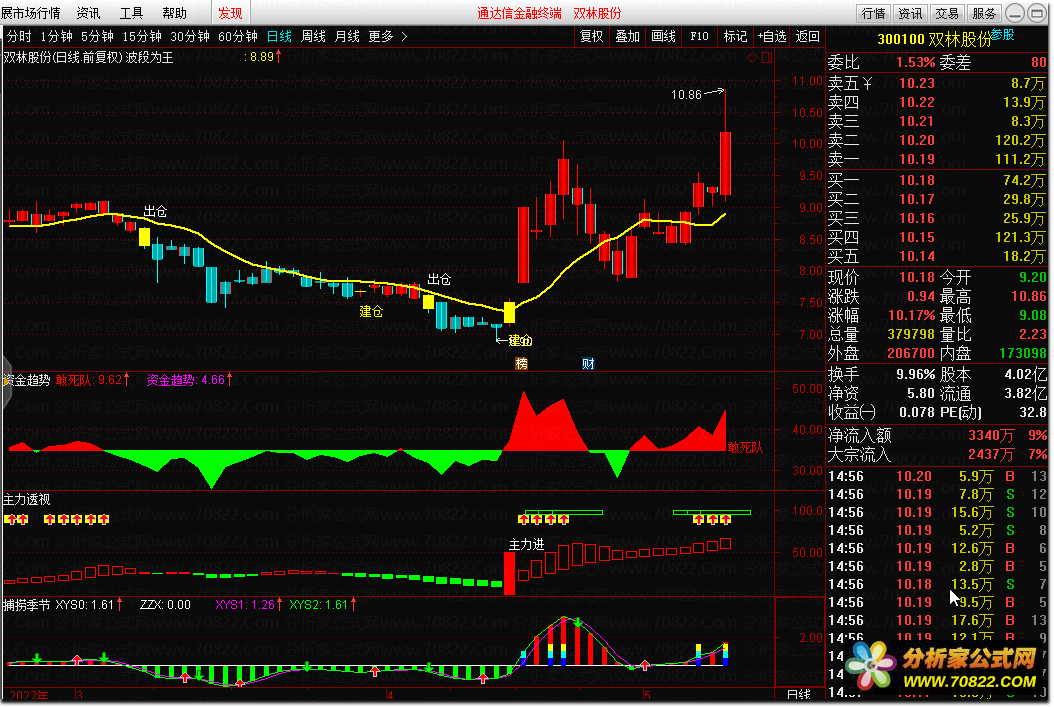The height and width of the screenshot is (707, 1054).
Task: Click the 换手 value 9.96%
Action: click(x=916, y=374)
